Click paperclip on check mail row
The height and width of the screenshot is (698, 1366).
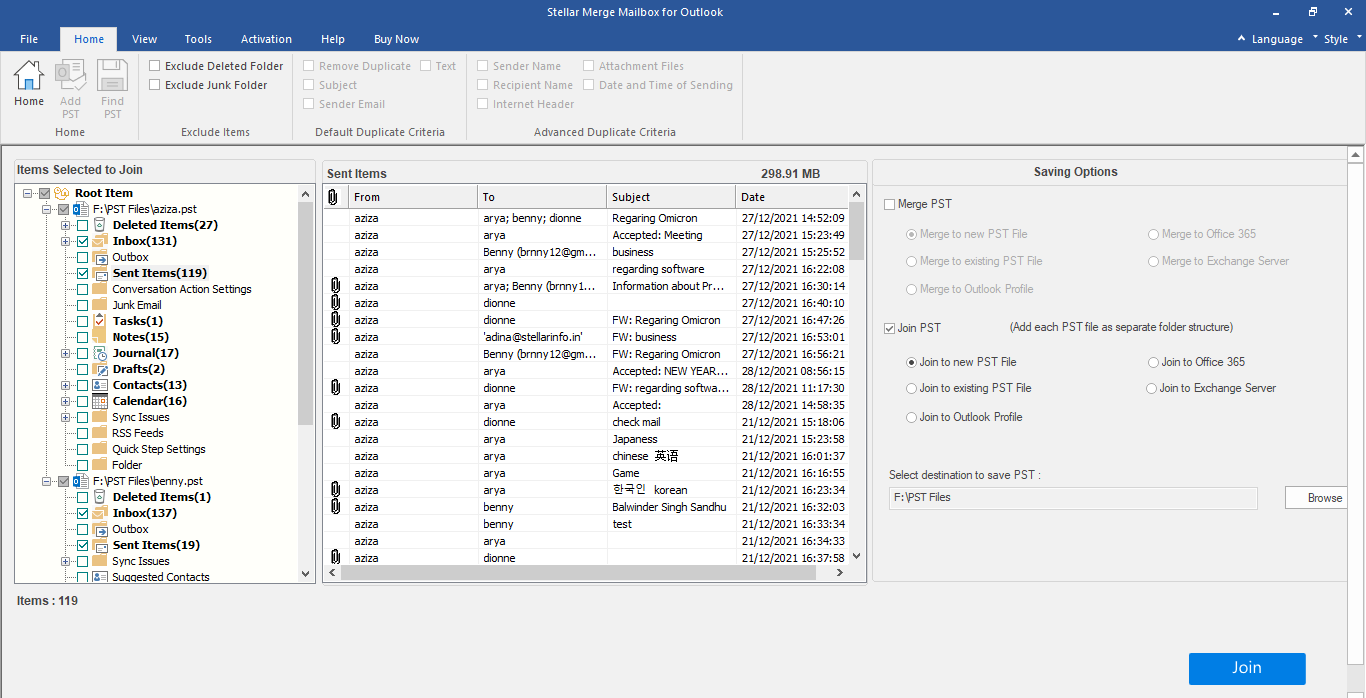pos(335,422)
